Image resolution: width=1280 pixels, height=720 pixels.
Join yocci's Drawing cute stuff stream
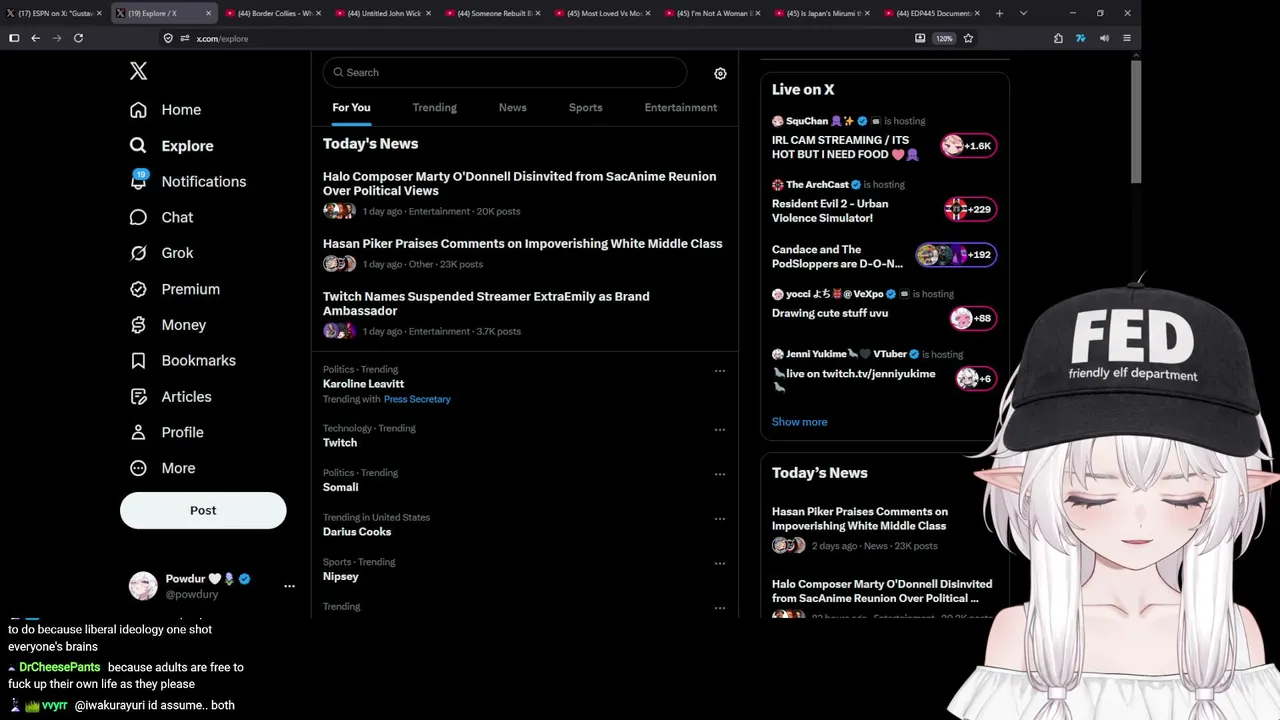830,313
